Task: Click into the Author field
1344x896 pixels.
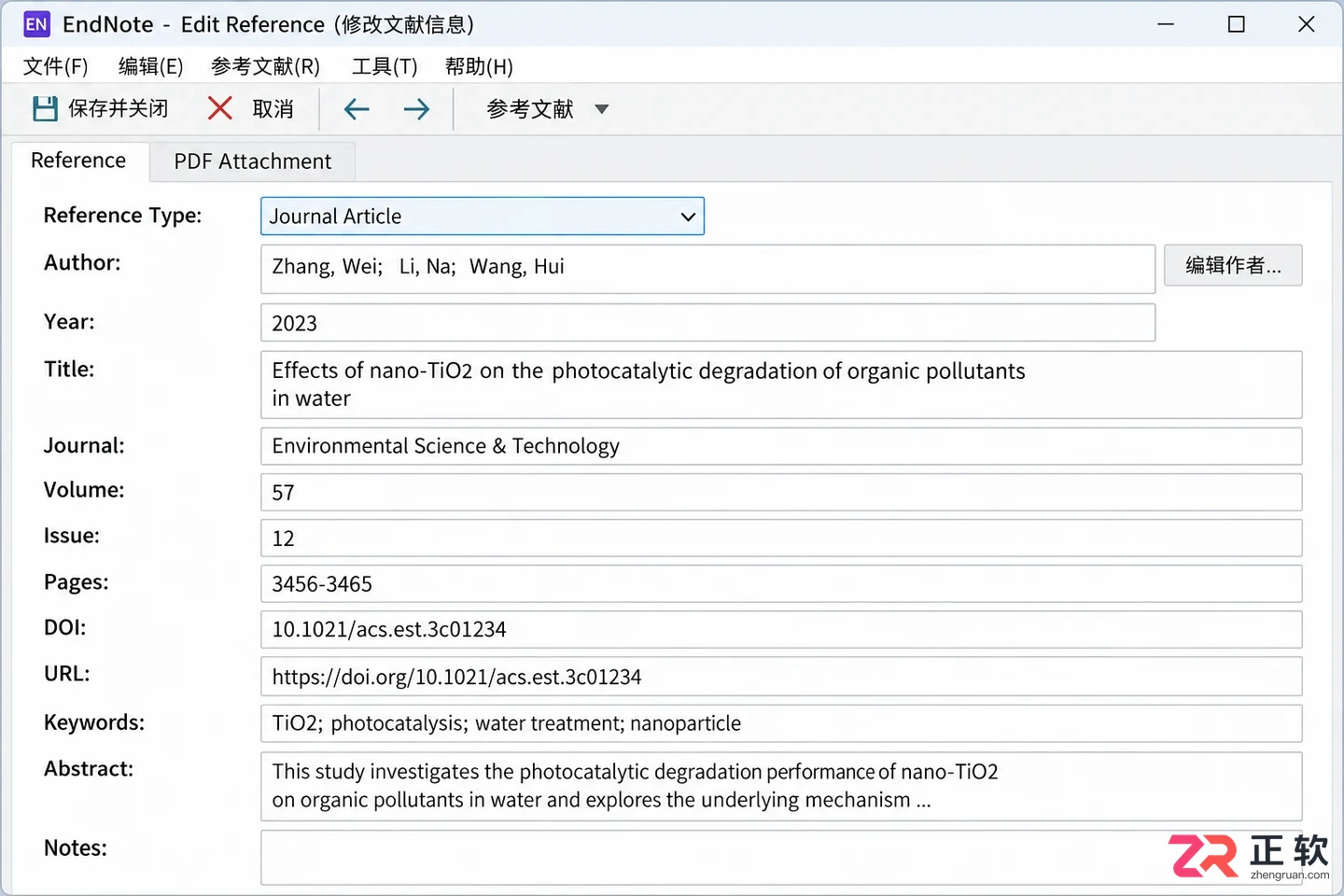Action: tap(707, 269)
